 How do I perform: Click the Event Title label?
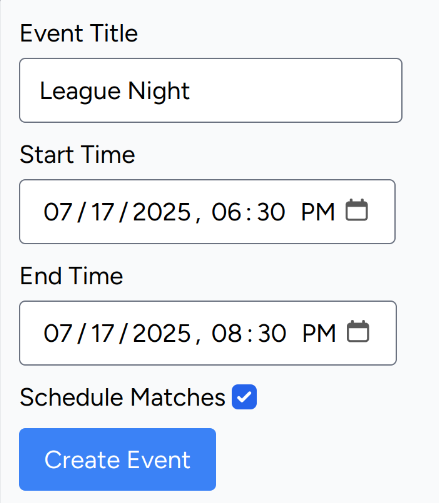[x=79, y=33]
